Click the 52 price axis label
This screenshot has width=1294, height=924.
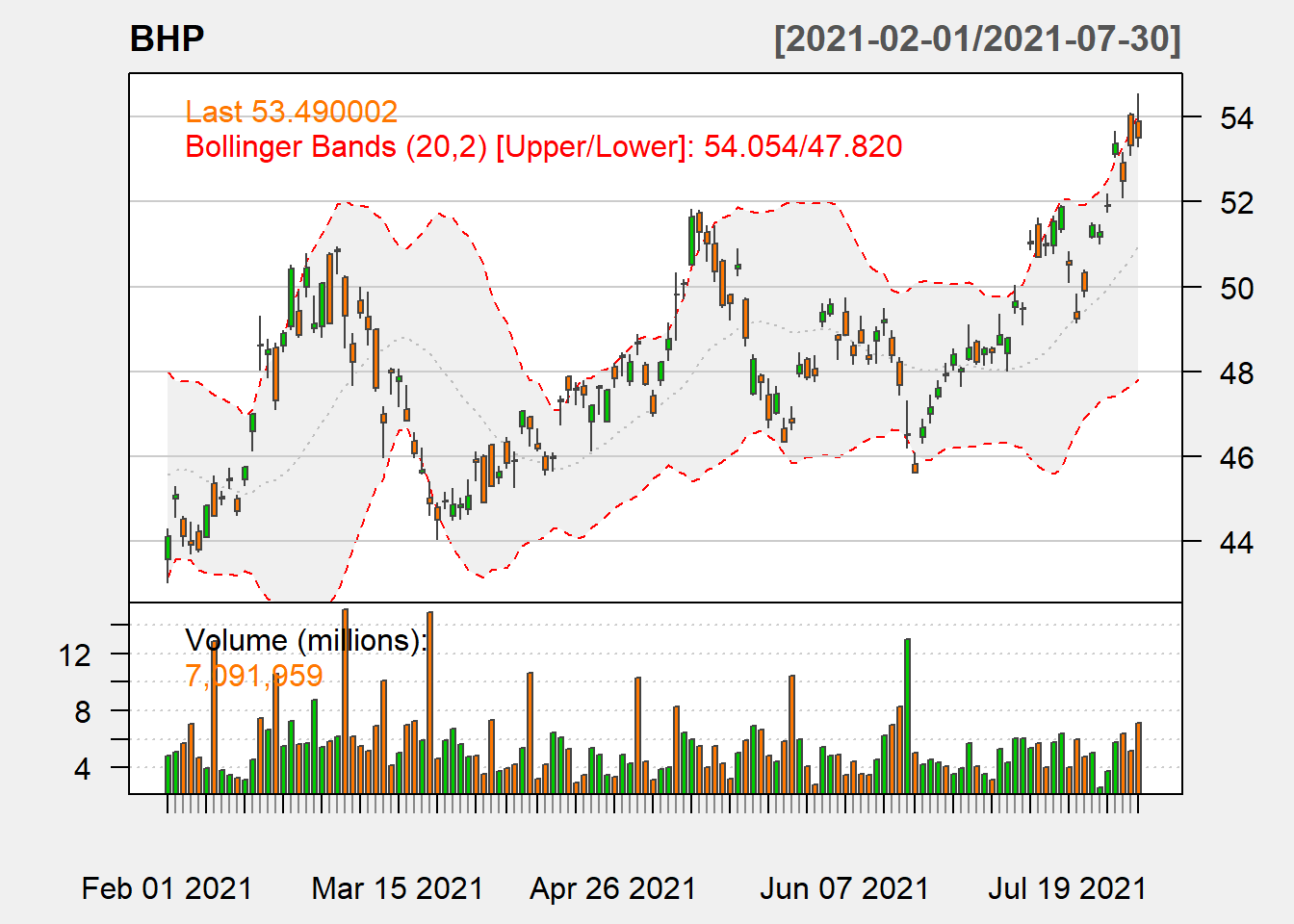pos(1236,203)
